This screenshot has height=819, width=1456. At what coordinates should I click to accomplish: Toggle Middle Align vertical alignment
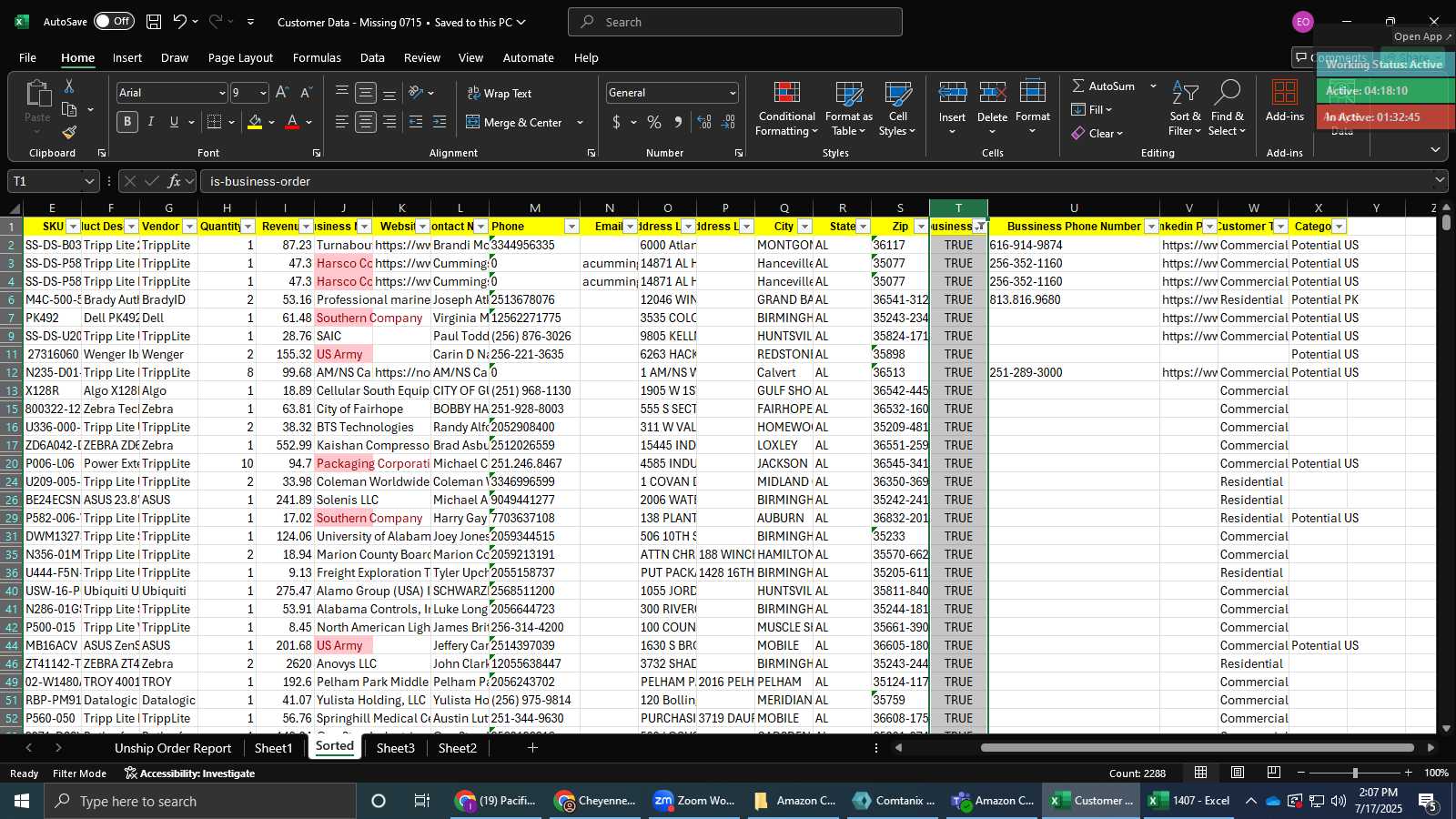[x=366, y=93]
